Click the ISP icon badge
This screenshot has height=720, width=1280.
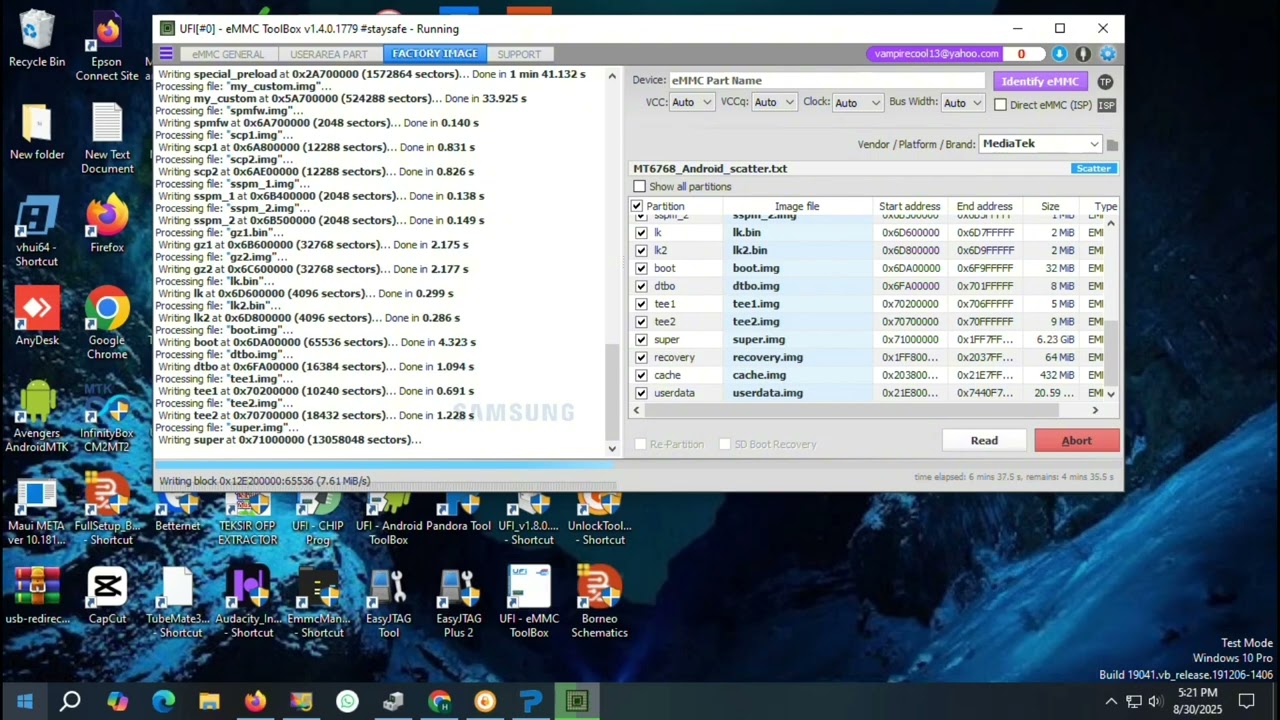(1106, 105)
